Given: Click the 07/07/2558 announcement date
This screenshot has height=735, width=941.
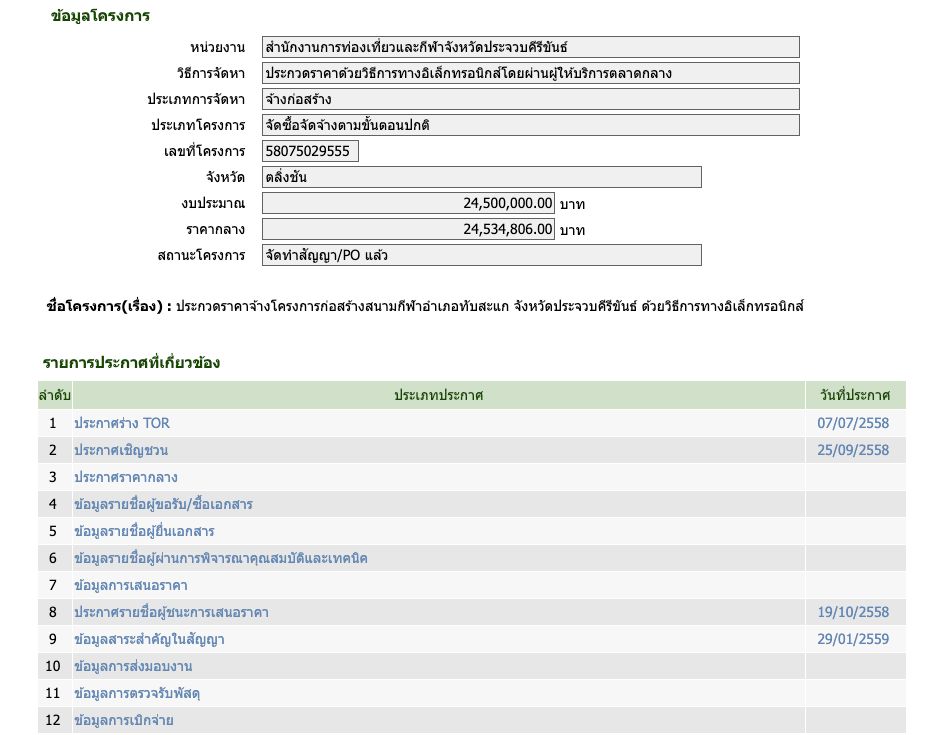Looking at the screenshot, I should pos(853,423).
